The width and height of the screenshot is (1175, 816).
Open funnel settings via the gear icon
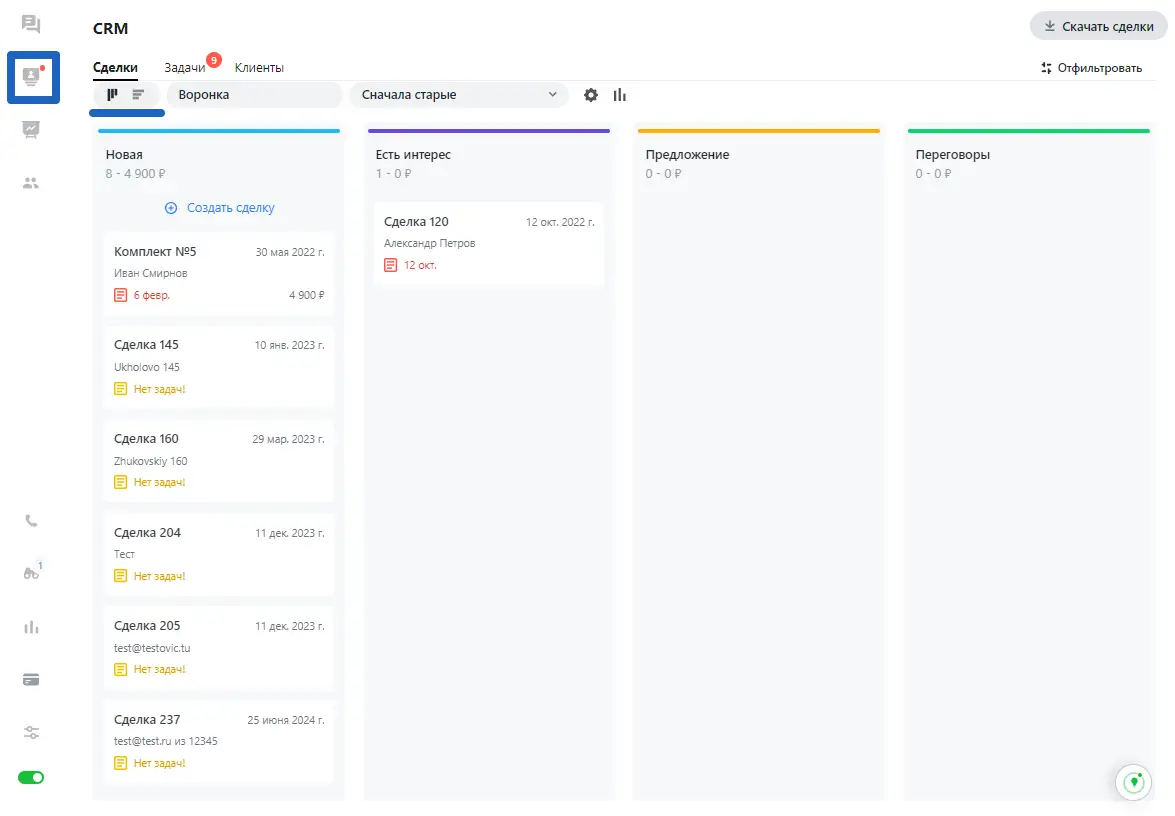[591, 95]
